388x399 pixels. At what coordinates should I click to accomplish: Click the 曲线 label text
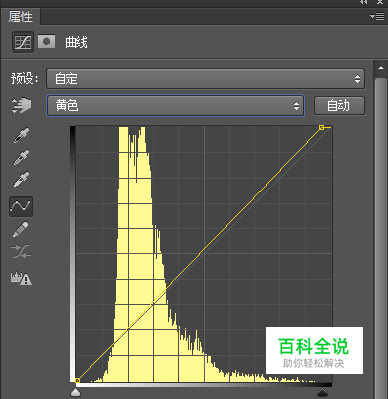click(76, 42)
